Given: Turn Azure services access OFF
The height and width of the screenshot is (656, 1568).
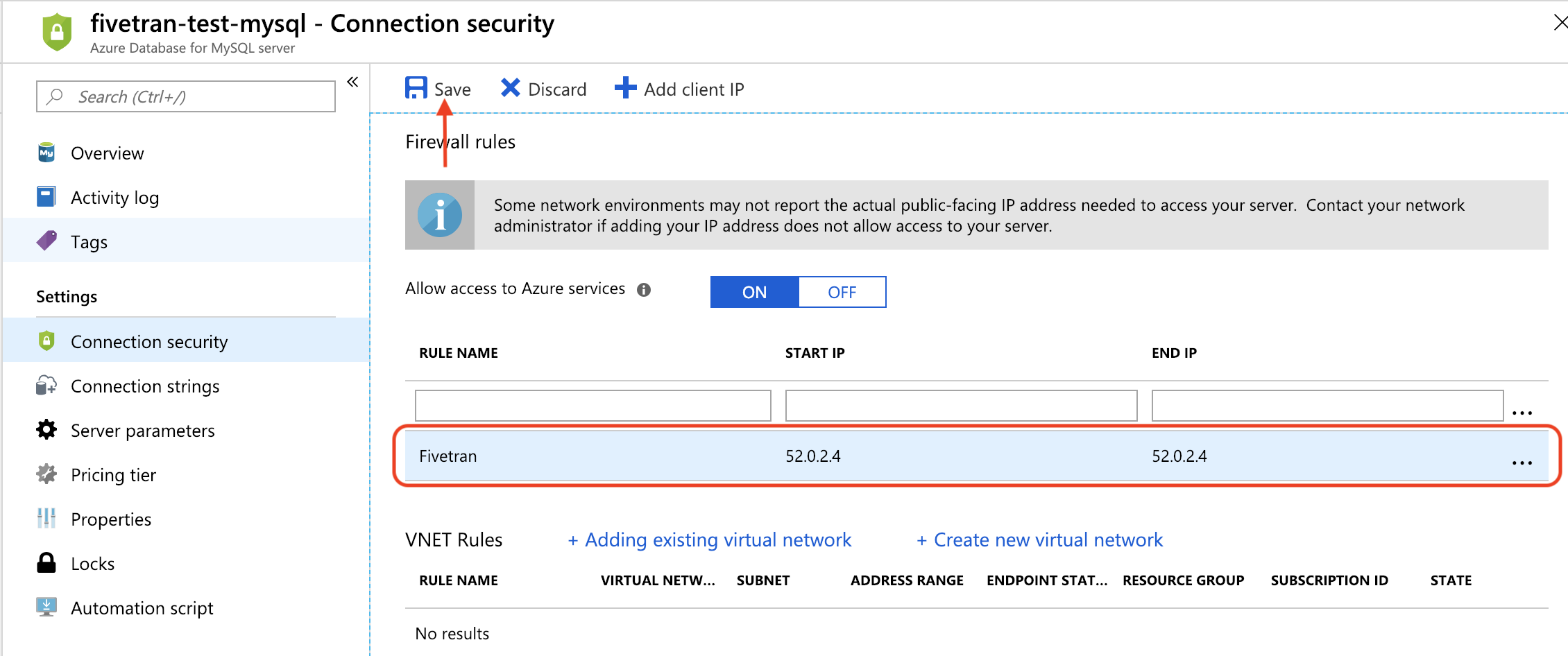Looking at the screenshot, I should point(842,292).
